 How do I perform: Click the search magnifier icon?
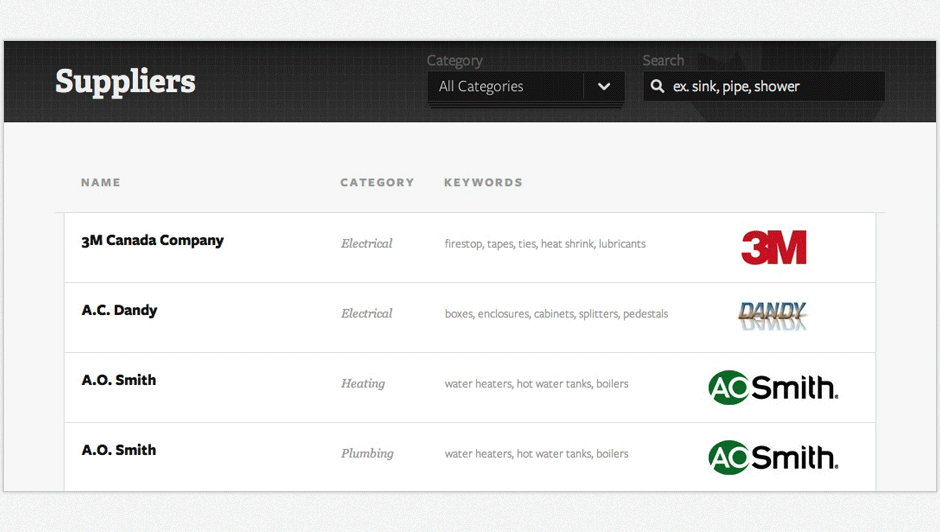coord(657,86)
